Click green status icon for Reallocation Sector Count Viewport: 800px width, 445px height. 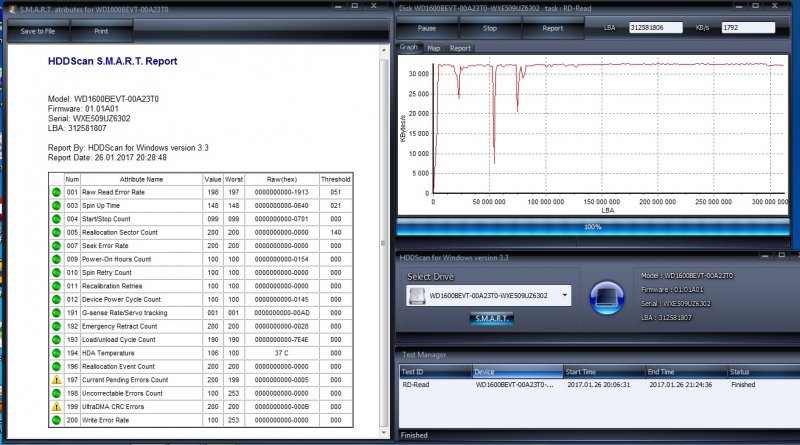pos(55,231)
